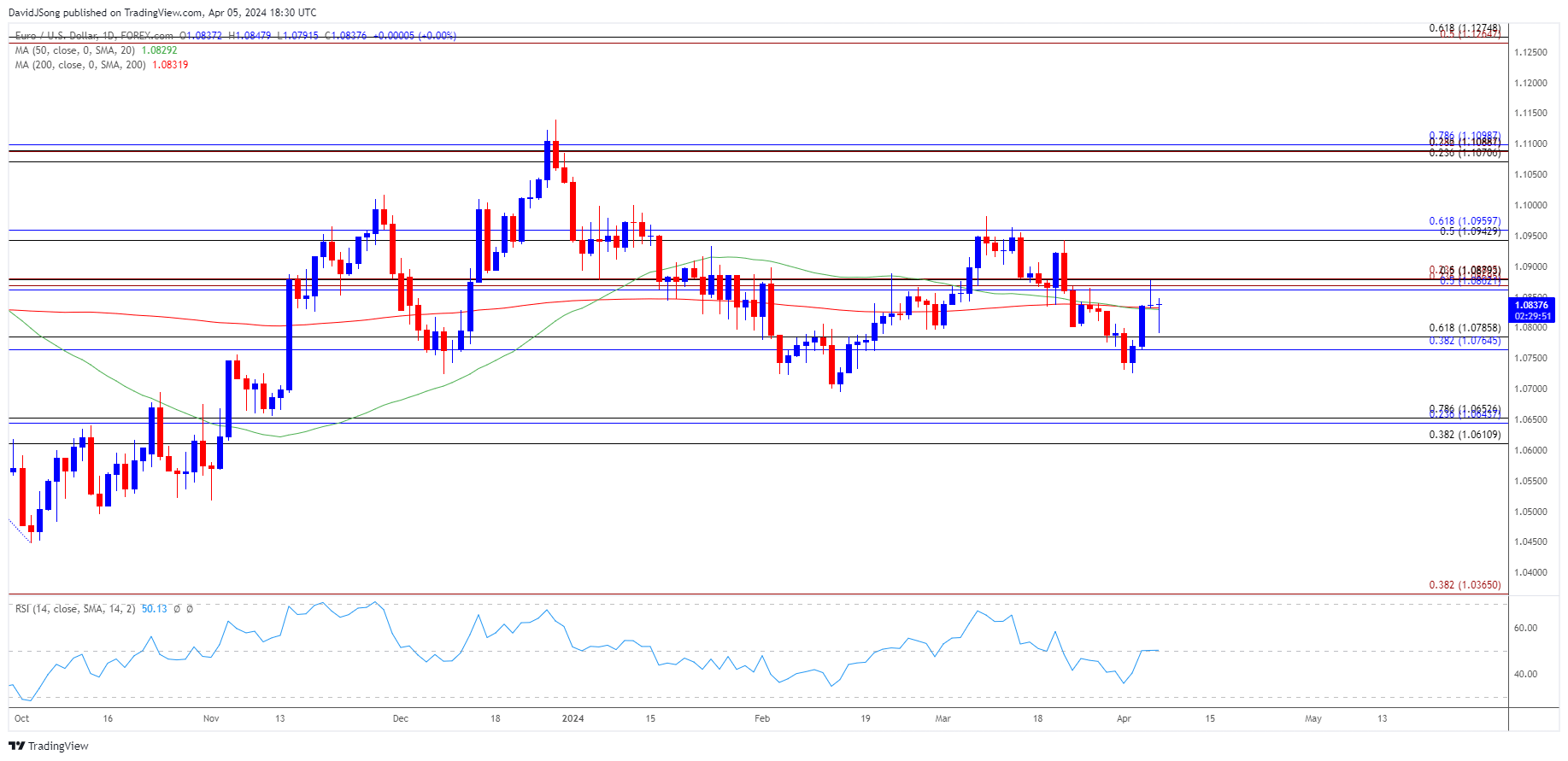1568x761 pixels.
Task: Click the May label on time axis
Action: point(1313,719)
